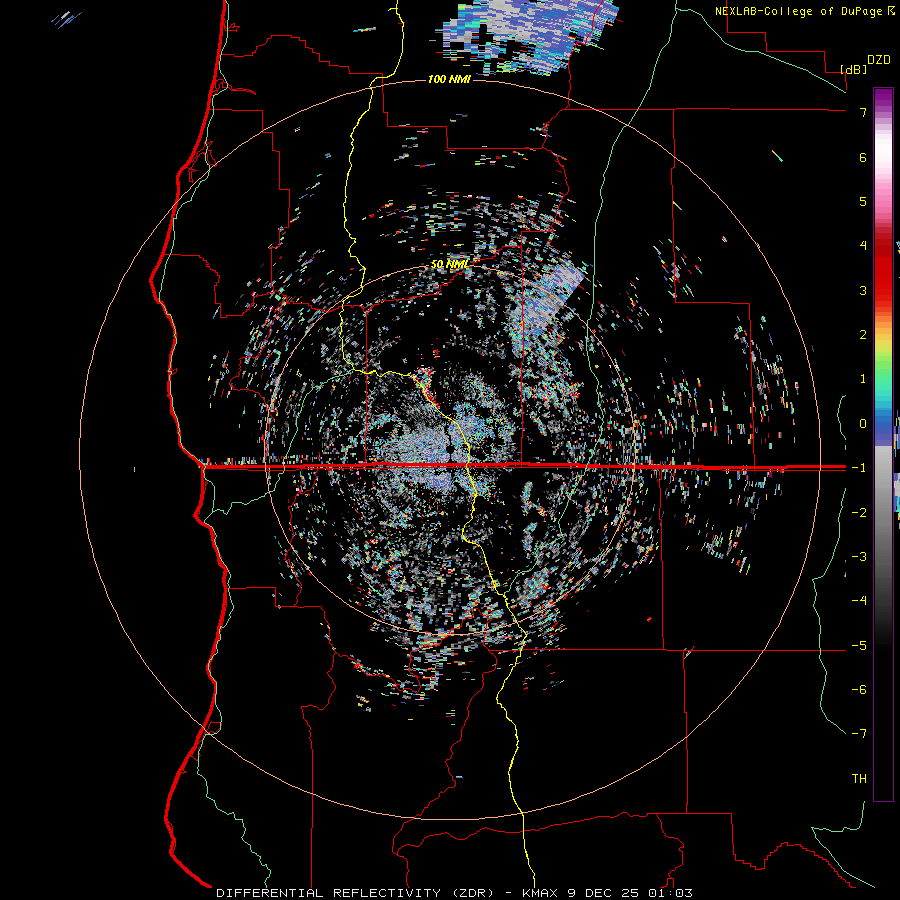The height and width of the screenshot is (900, 900).
Task: Click the -6 value on the color scale
Action: point(859,690)
